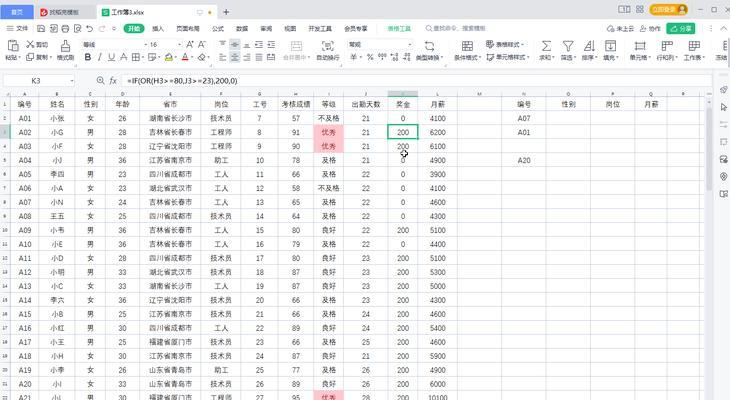Click the Merge and Center icon
Screen dimensions: 730x400
[296, 46]
